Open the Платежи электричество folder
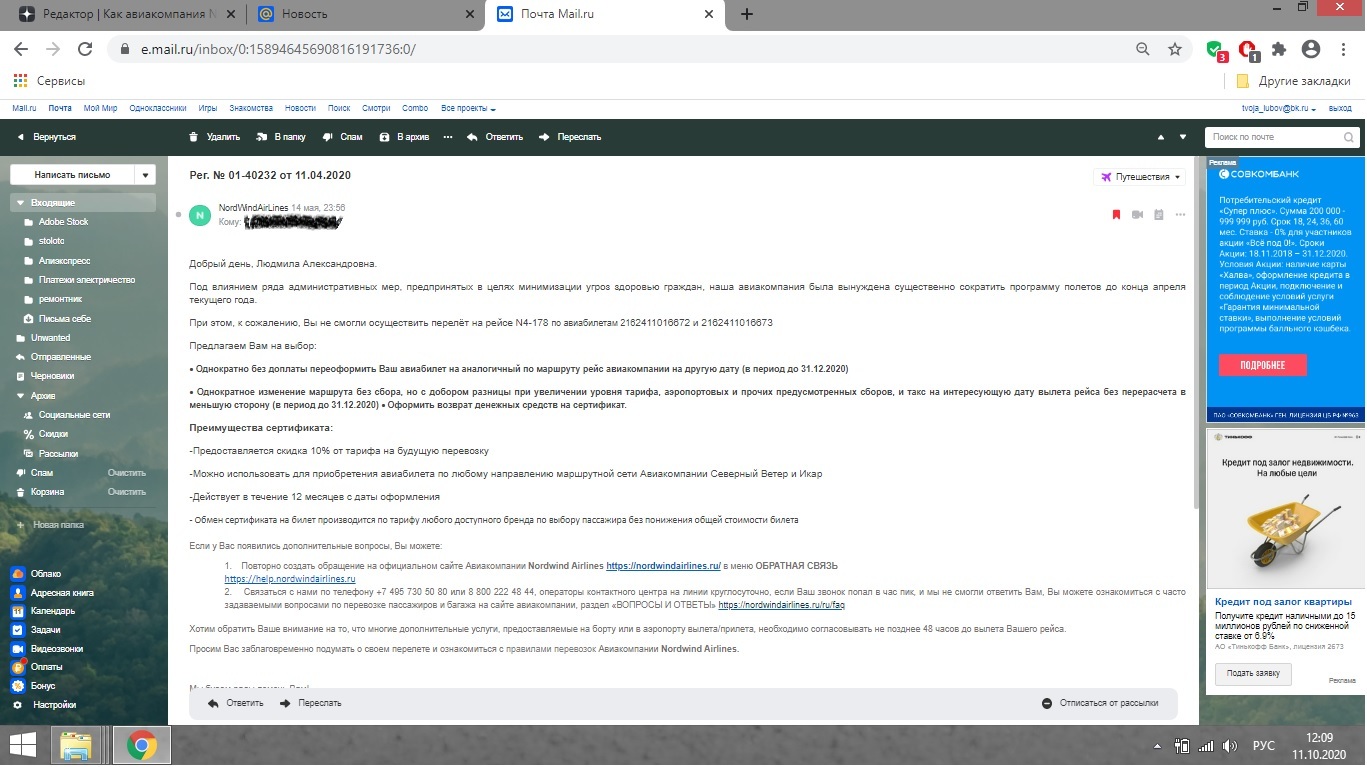Image resolution: width=1367 pixels, height=767 pixels. [x=86, y=280]
